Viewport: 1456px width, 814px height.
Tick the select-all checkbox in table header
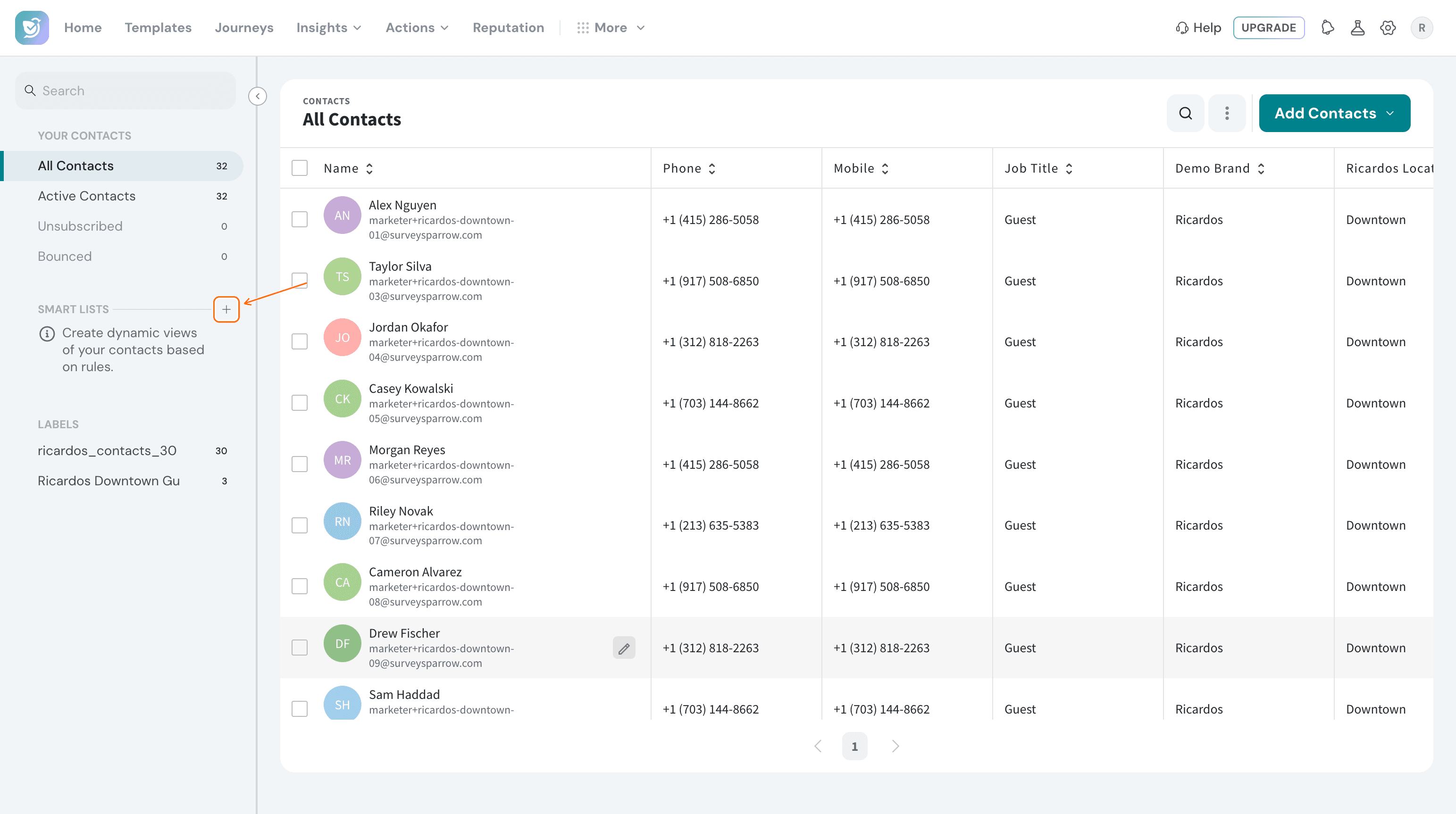coord(300,168)
